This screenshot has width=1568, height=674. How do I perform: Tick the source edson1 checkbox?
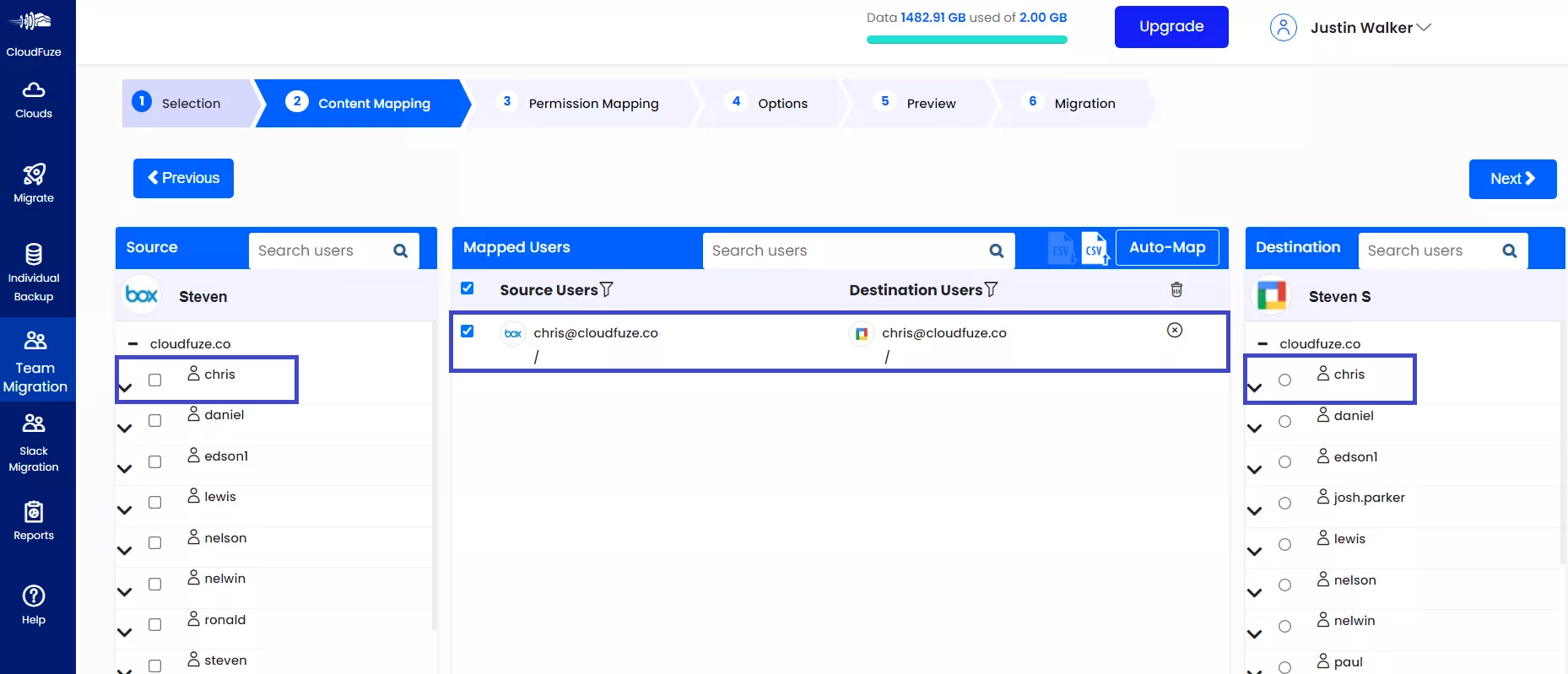155,462
